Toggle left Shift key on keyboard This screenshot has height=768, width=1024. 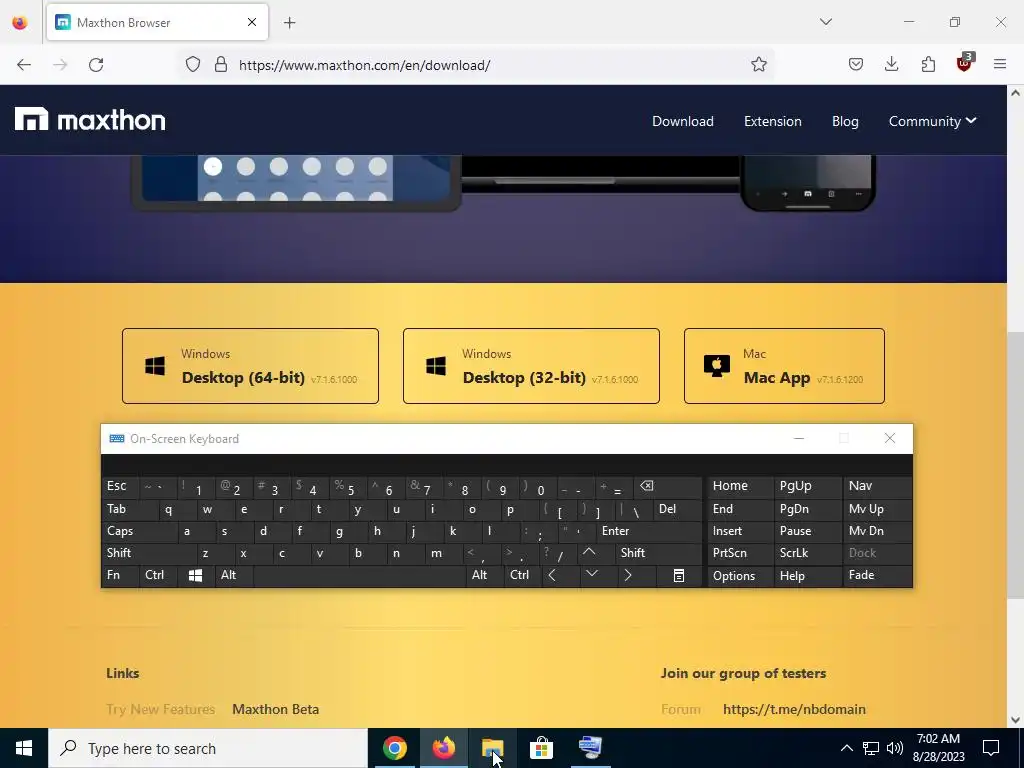[x=149, y=553]
